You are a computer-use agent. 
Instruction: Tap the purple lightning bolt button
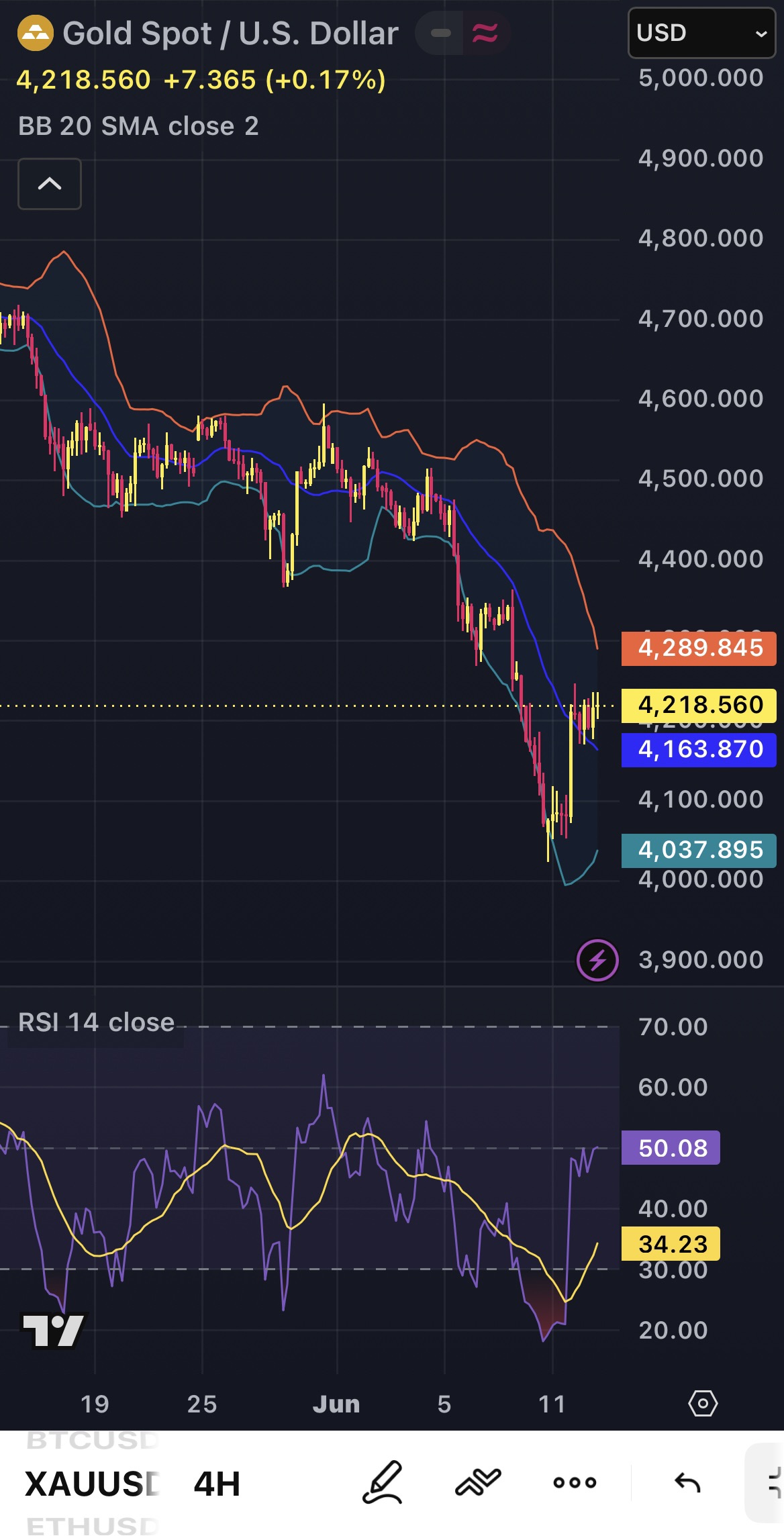pyautogui.click(x=597, y=961)
